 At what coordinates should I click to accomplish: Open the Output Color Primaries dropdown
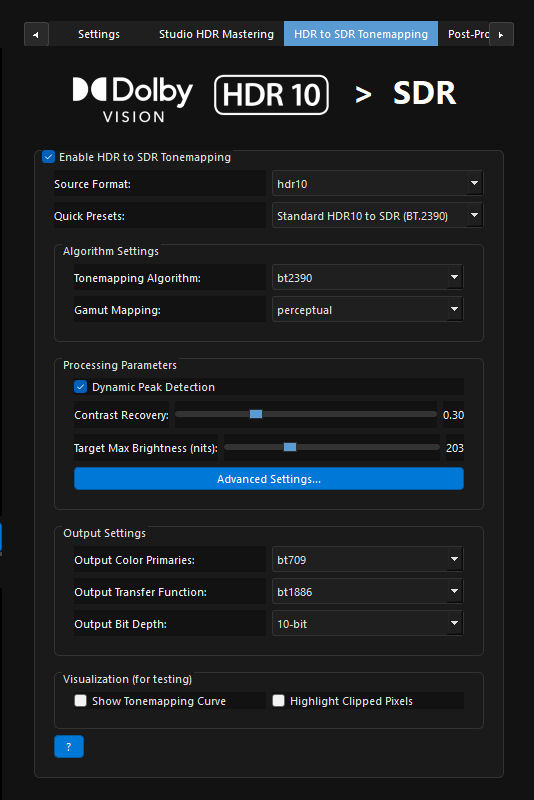(x=367, y=560)
